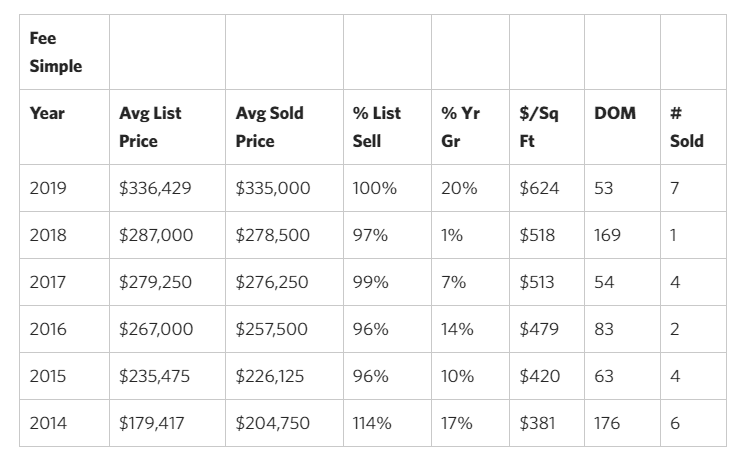This screenshot has height=466, width=743.
Task: Click the 2014 year cell
Action: click(x=47, y=423)
